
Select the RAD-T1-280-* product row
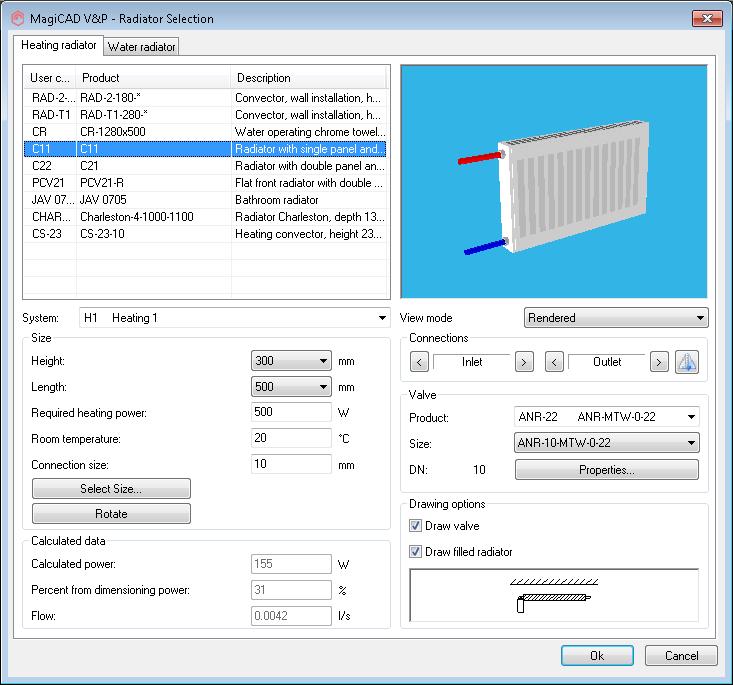205,115
